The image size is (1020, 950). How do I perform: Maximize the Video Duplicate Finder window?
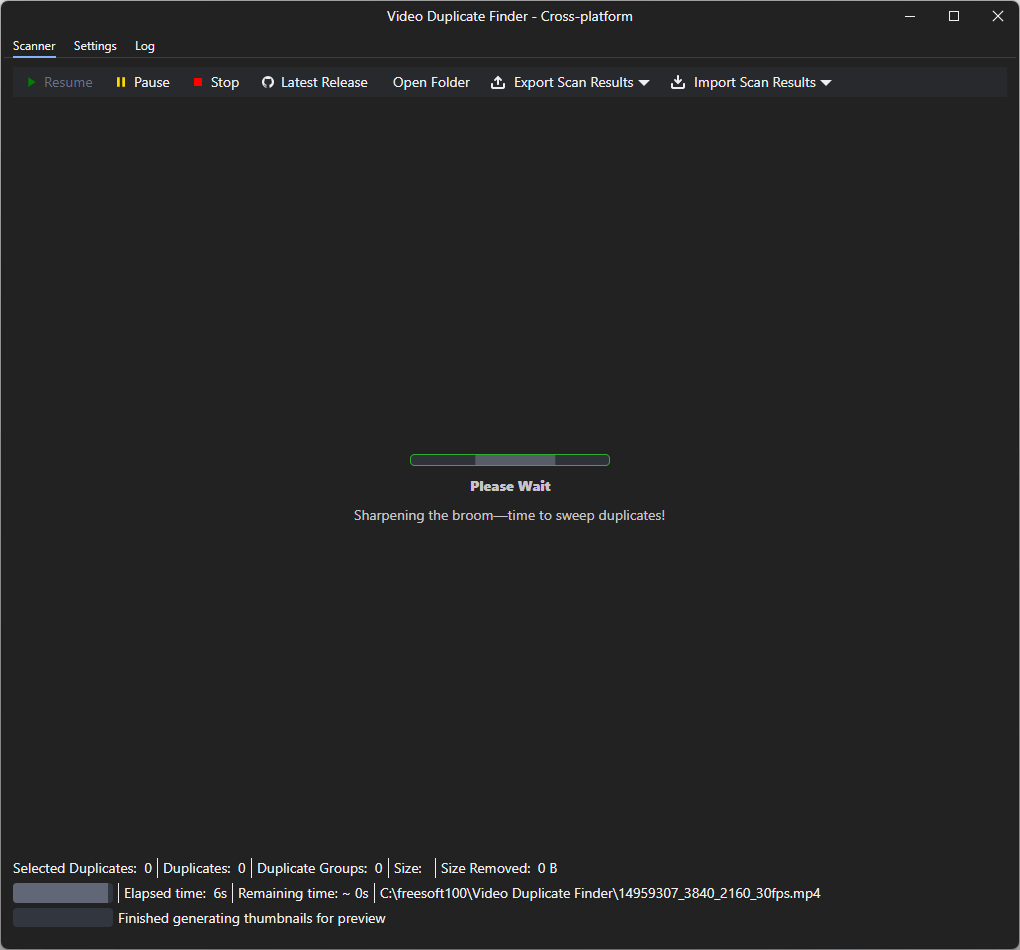(x=954, y=16)
